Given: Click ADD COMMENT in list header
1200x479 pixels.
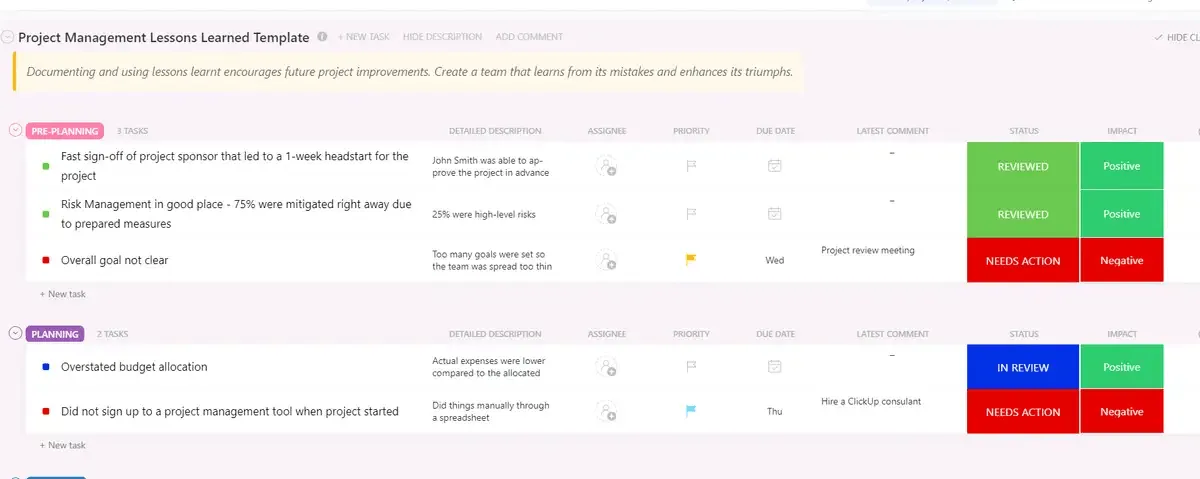Looking at the screenshot, I should tap(529, 37).
